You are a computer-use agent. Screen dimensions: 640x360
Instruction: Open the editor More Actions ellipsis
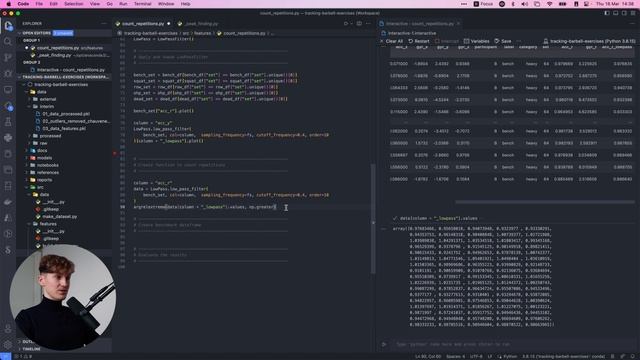pos(368,24)
